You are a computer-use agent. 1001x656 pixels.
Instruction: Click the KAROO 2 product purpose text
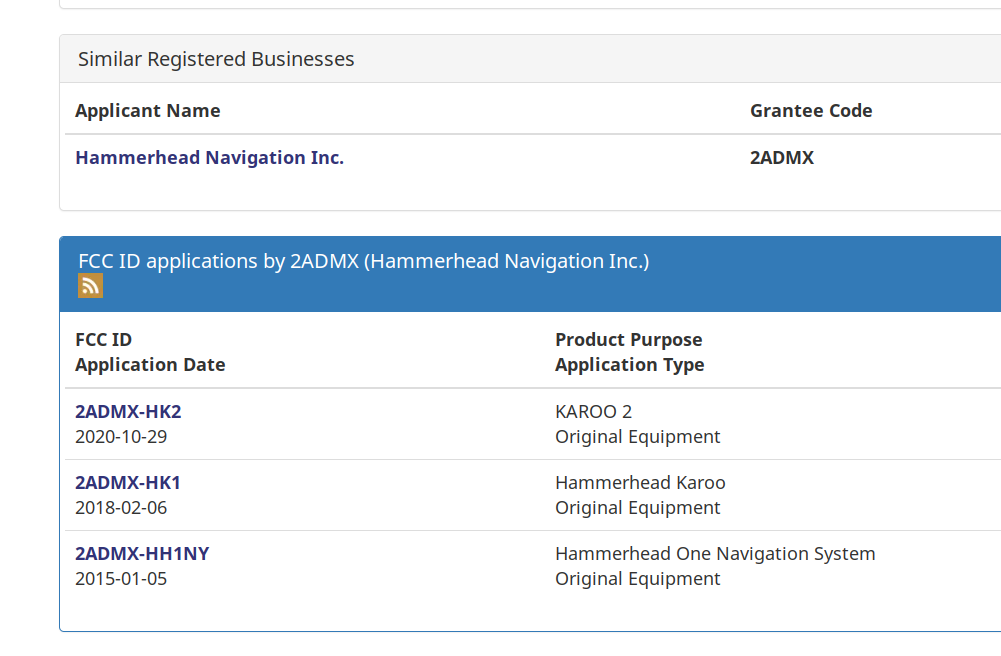[593, 412]
